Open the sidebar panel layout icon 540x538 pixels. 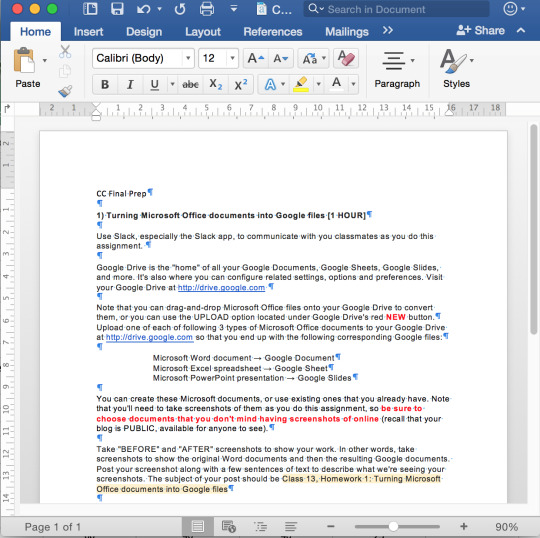point(90,9)
